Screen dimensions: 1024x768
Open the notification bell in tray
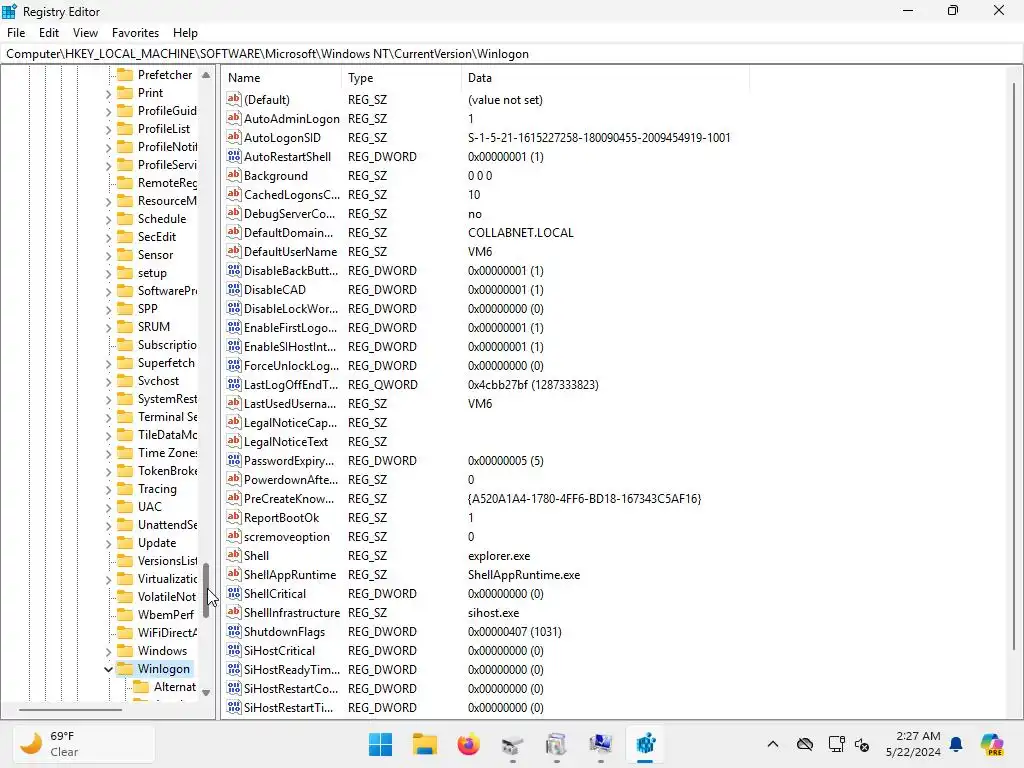[x=956, y=744]
